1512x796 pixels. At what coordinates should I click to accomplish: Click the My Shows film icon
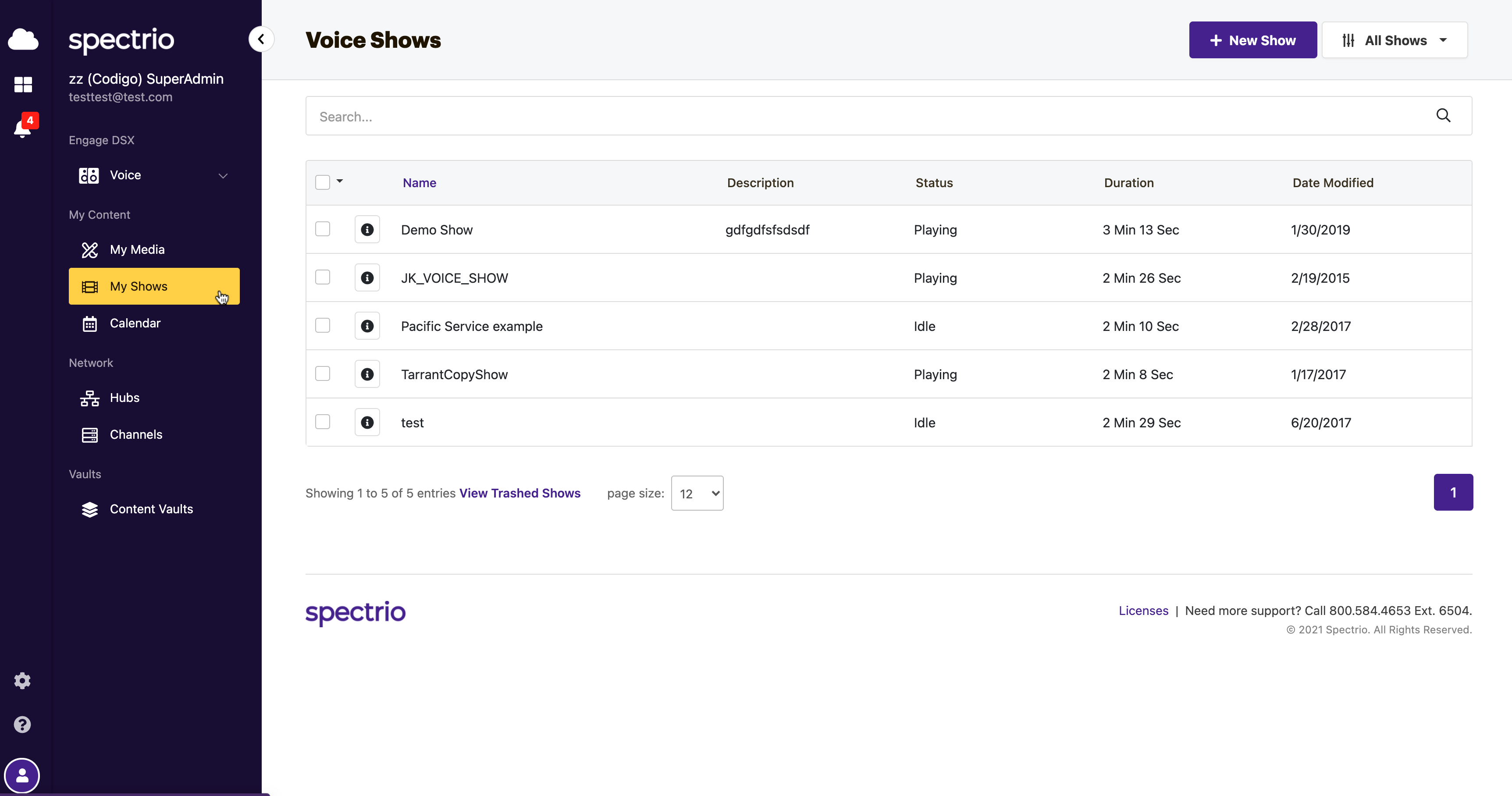tap(90, 287)
